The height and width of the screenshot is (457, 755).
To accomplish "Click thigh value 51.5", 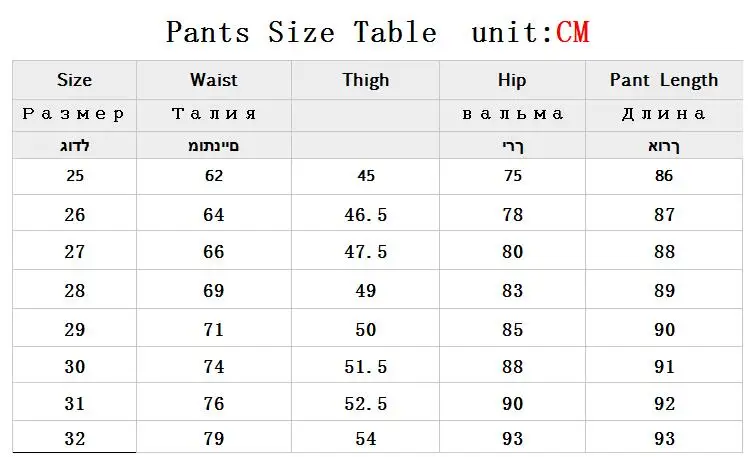I will coord(365,367).
